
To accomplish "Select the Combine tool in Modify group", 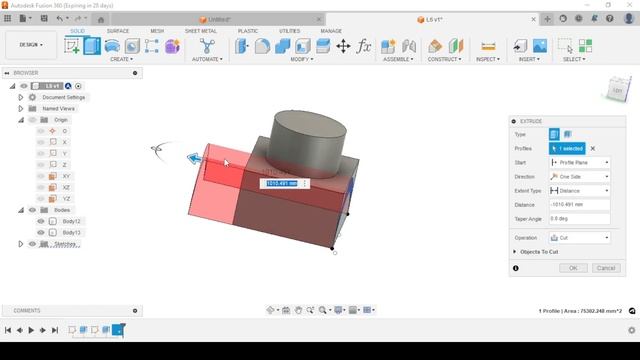I will tap(282, 46).
